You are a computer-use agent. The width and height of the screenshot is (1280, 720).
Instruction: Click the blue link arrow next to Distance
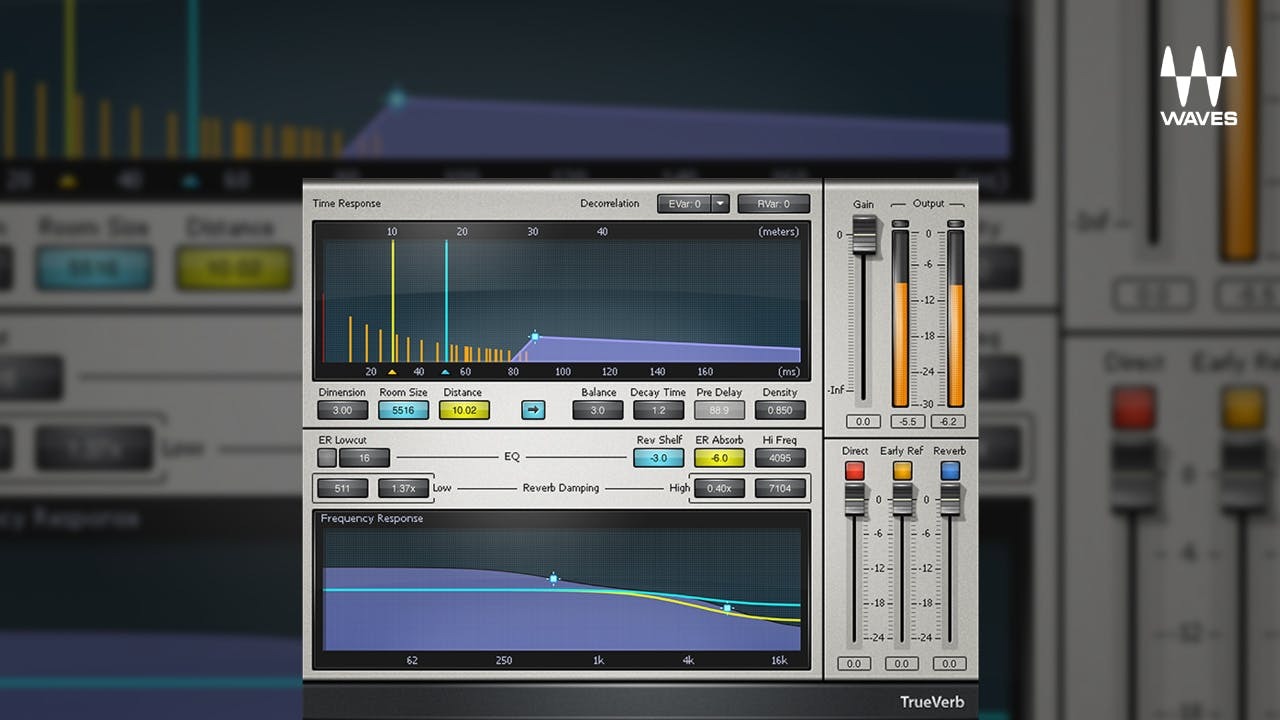click(532, 410)
